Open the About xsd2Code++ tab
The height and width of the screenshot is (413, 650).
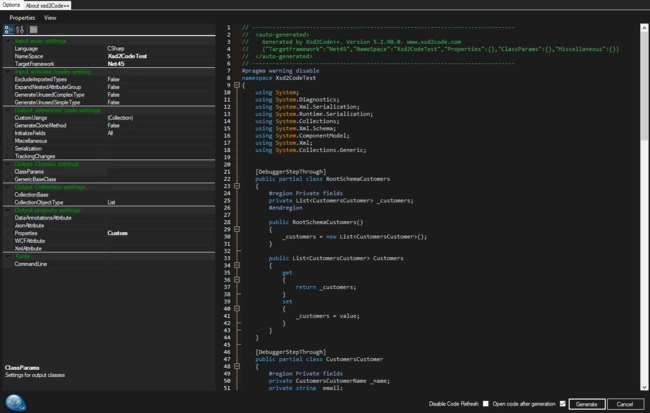pyautogui.click(x=47, y=5)
